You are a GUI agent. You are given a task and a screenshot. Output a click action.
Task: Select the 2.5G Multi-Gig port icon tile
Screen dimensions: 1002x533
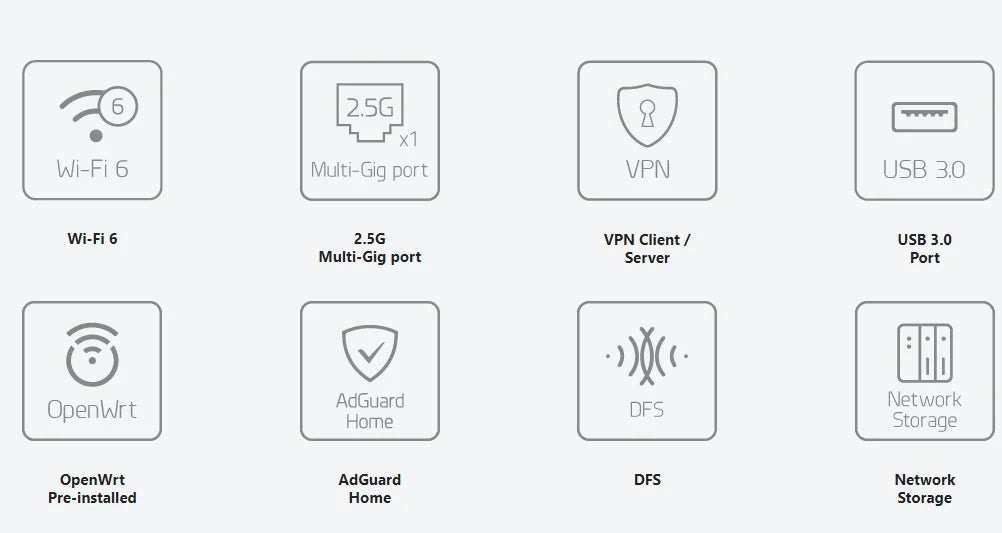(369, 130)
